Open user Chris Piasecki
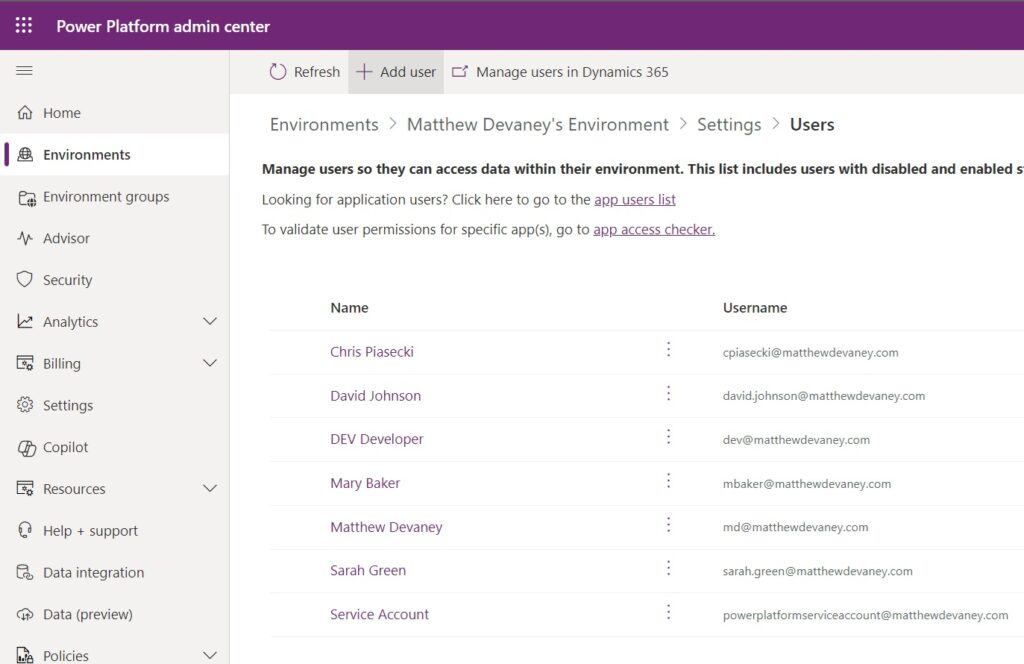 click(372, 352)
